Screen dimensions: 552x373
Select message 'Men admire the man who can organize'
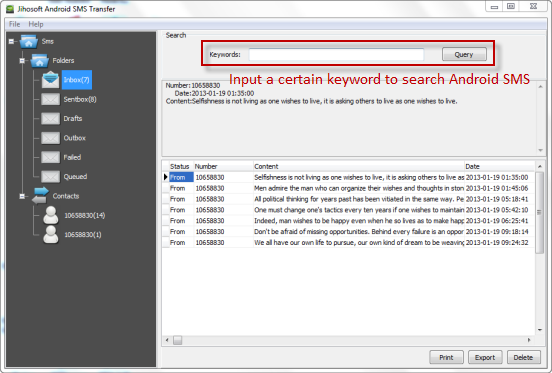tap(349, 188)
